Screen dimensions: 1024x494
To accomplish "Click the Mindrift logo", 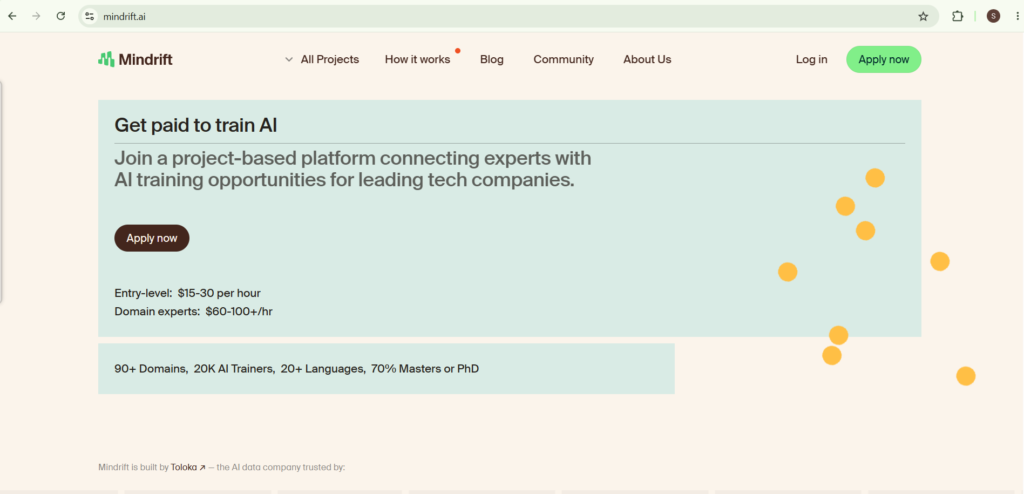I will [135, 59].
